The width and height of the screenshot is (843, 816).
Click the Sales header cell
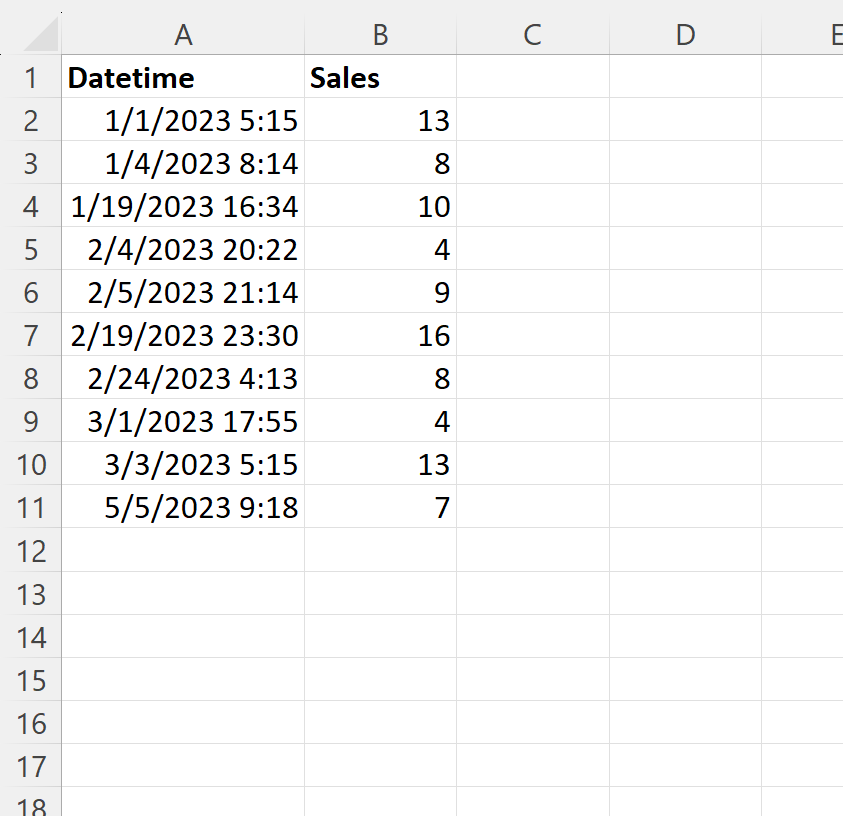click(x=380, y=77)
